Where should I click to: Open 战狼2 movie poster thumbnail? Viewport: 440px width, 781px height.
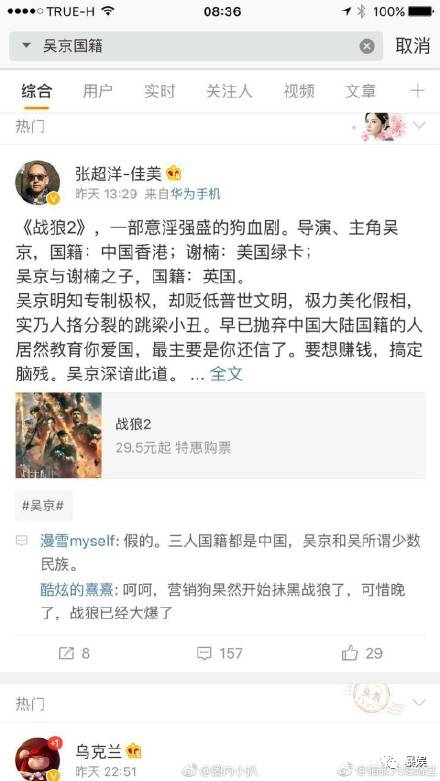pos(58,435)
